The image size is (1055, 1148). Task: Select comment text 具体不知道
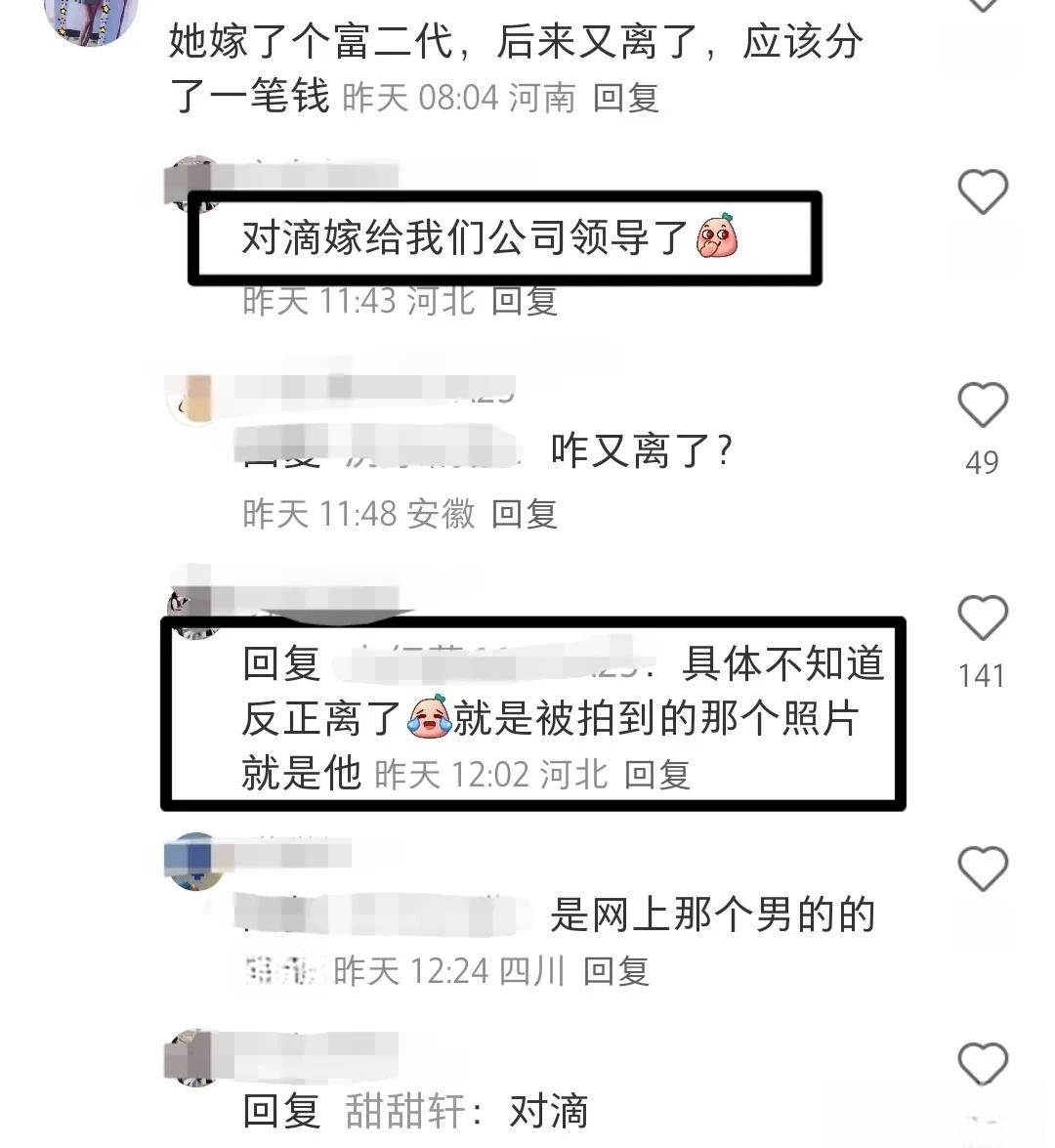782,663
